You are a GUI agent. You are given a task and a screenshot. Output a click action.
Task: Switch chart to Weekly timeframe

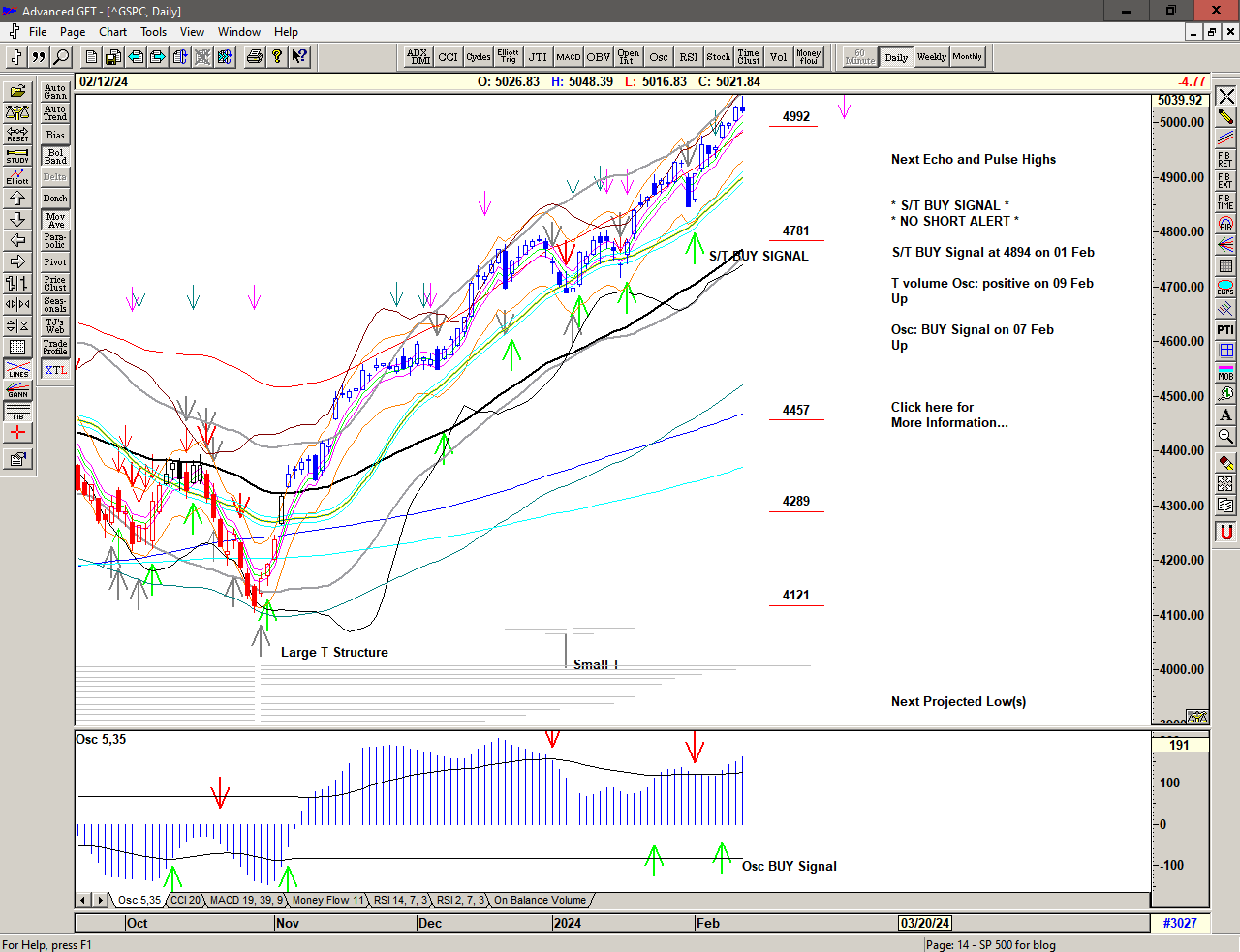[x=931, y=57]
